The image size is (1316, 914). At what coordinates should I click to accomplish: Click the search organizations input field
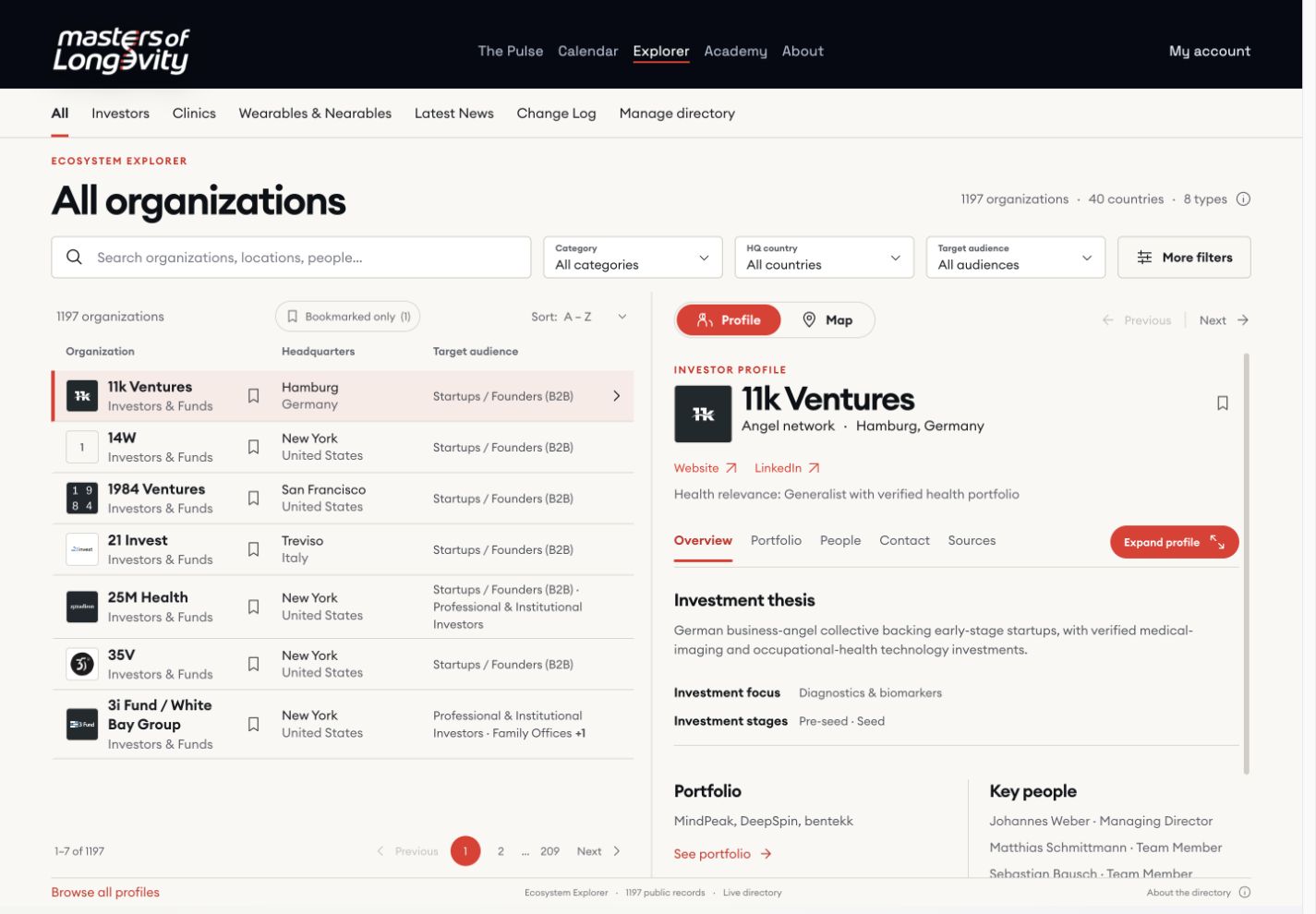(291, 258)
